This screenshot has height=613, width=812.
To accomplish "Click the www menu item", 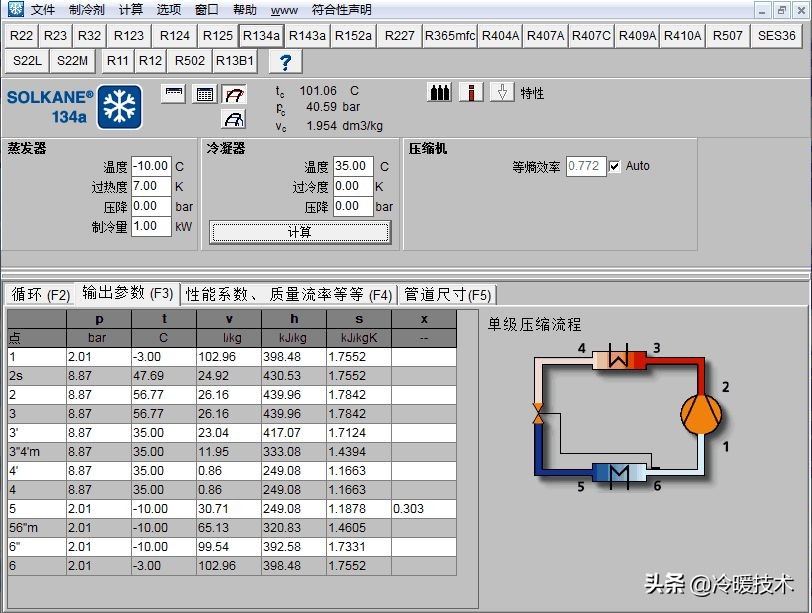I will click(285, 9).
